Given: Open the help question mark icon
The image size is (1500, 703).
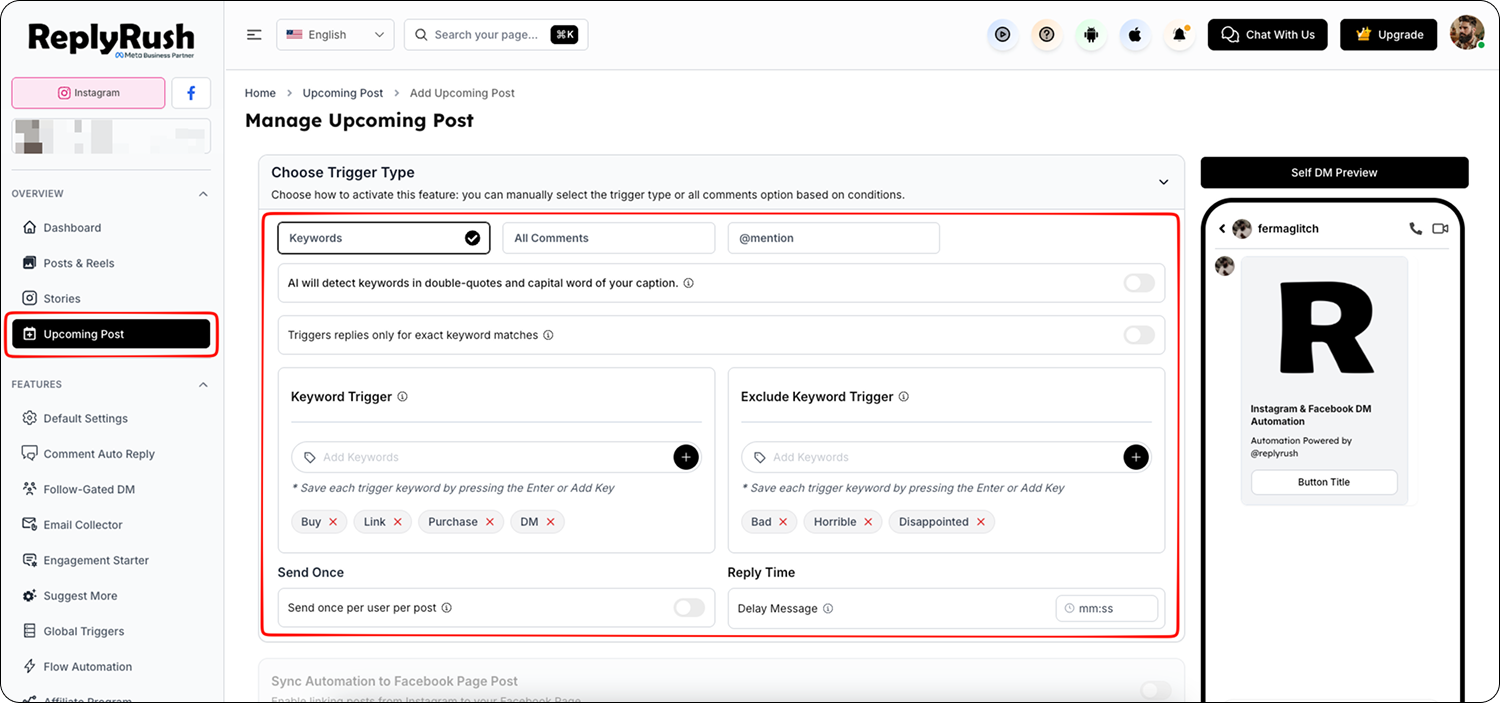Looking at the screenshot, I should point(1046,34).
